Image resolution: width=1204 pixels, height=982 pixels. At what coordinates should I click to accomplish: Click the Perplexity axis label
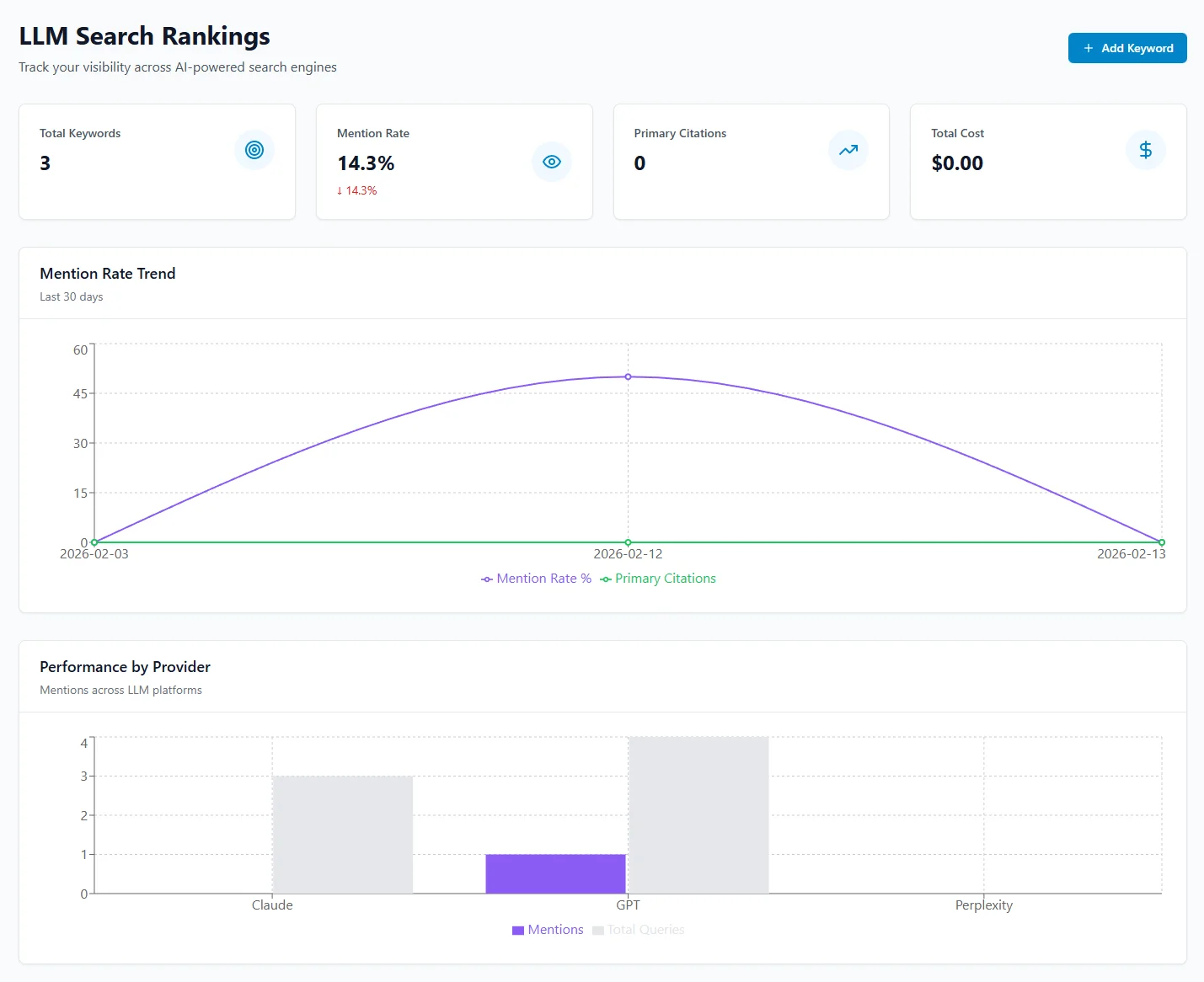[x=984, y=905]
